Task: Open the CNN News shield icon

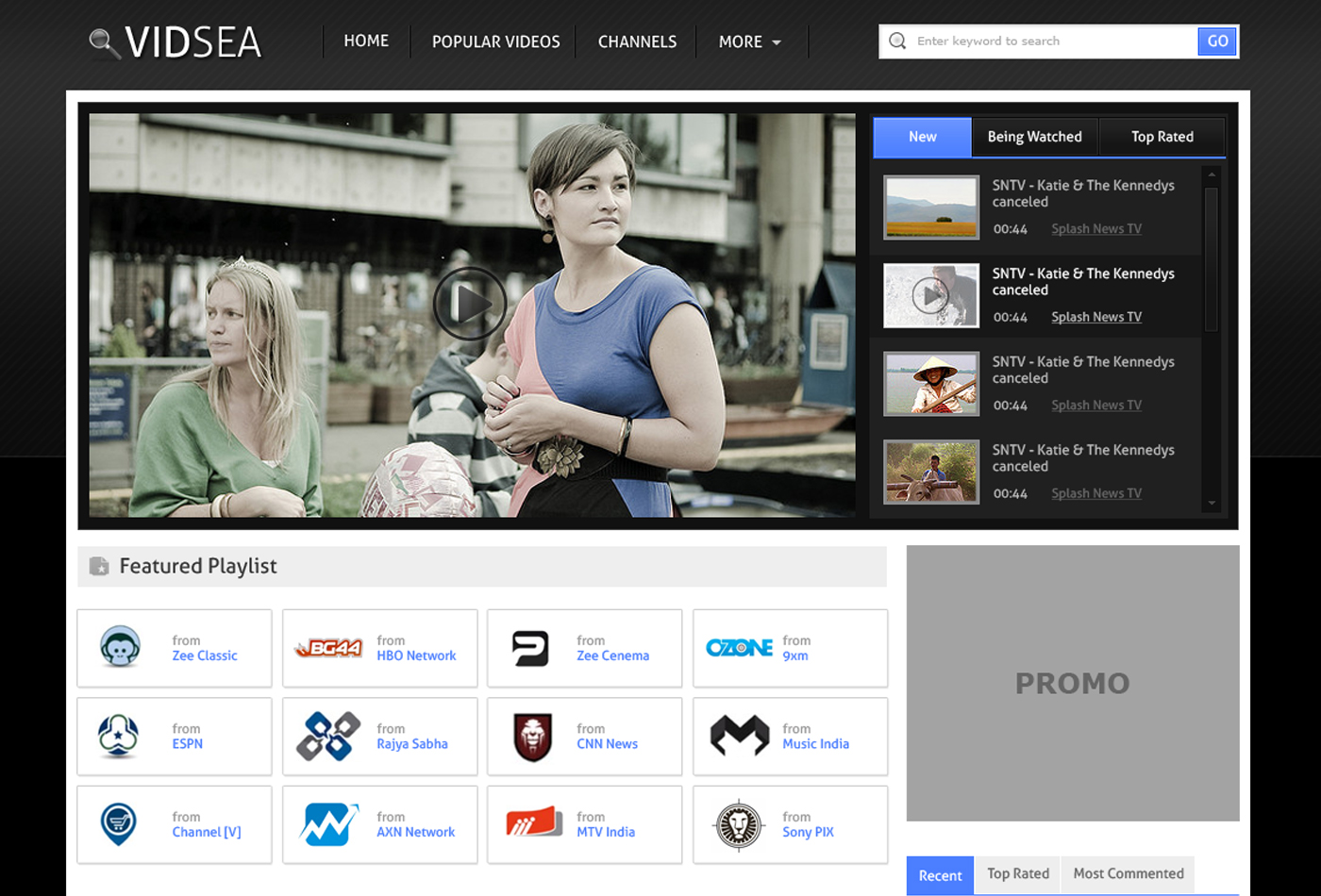Action: point(530,737)
